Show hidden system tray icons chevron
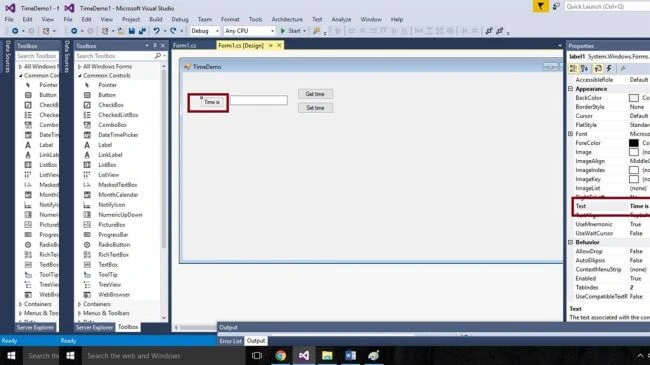Viewport: 650px width, 365px height. 640,355
